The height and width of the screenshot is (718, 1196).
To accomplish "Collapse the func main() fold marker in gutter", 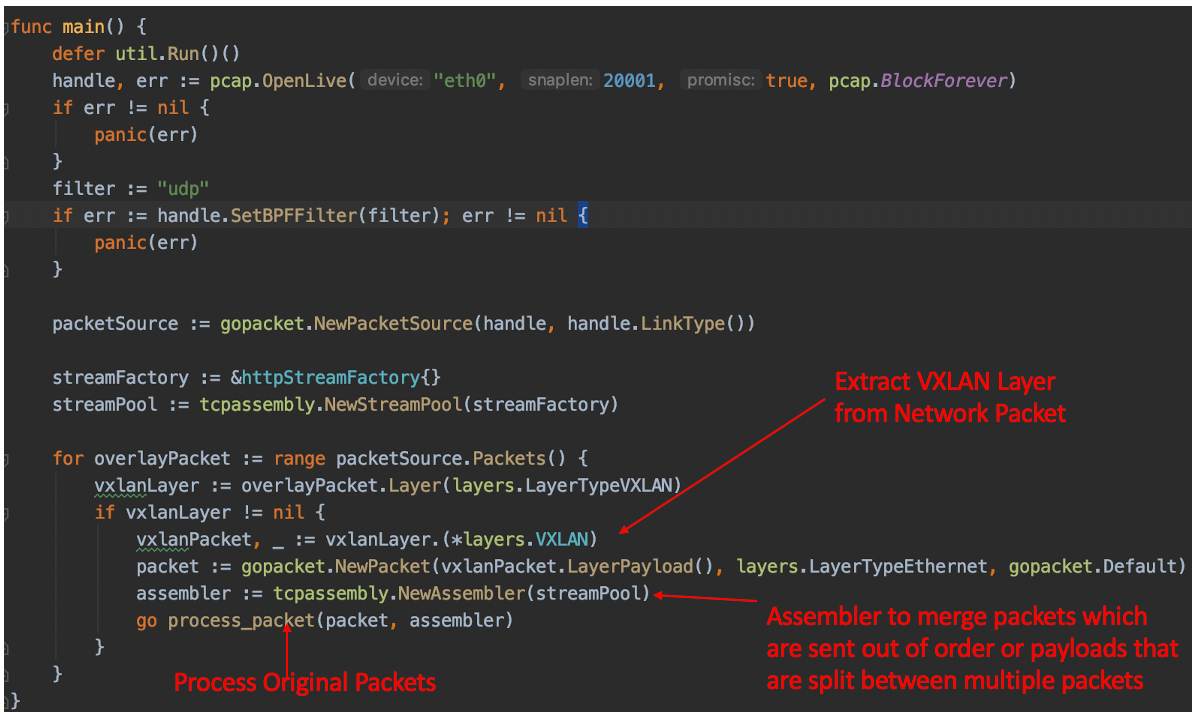I will (x=5, y=27).
